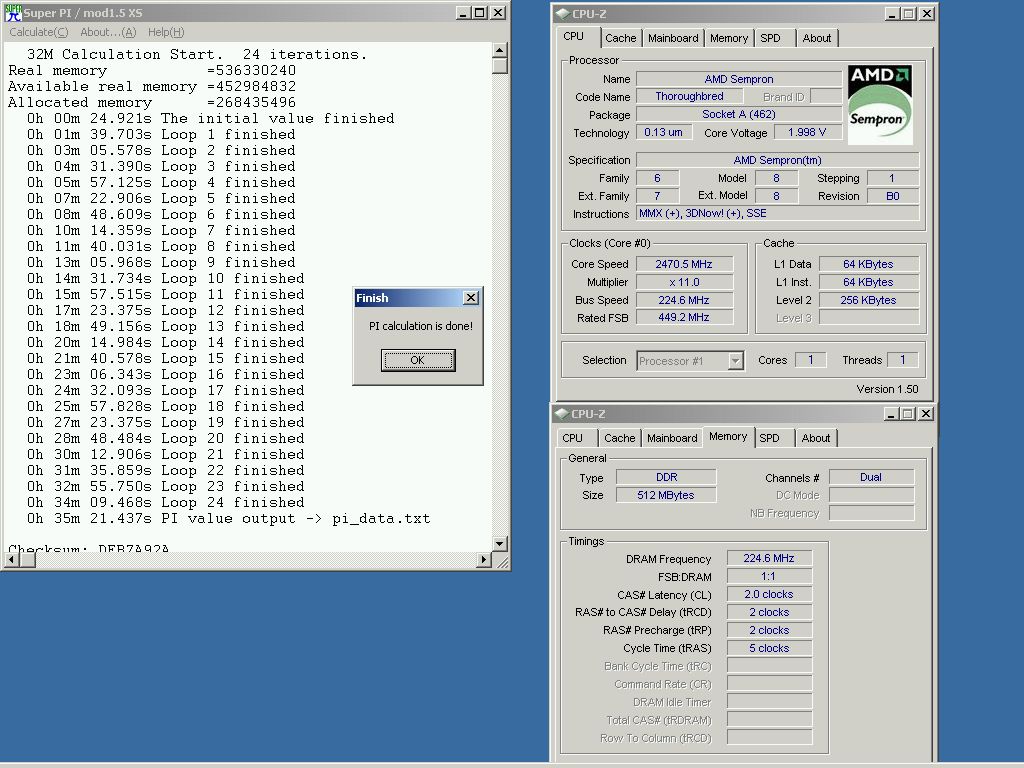Click Level 2 cache value '256 KBytes'

[869, 300]
